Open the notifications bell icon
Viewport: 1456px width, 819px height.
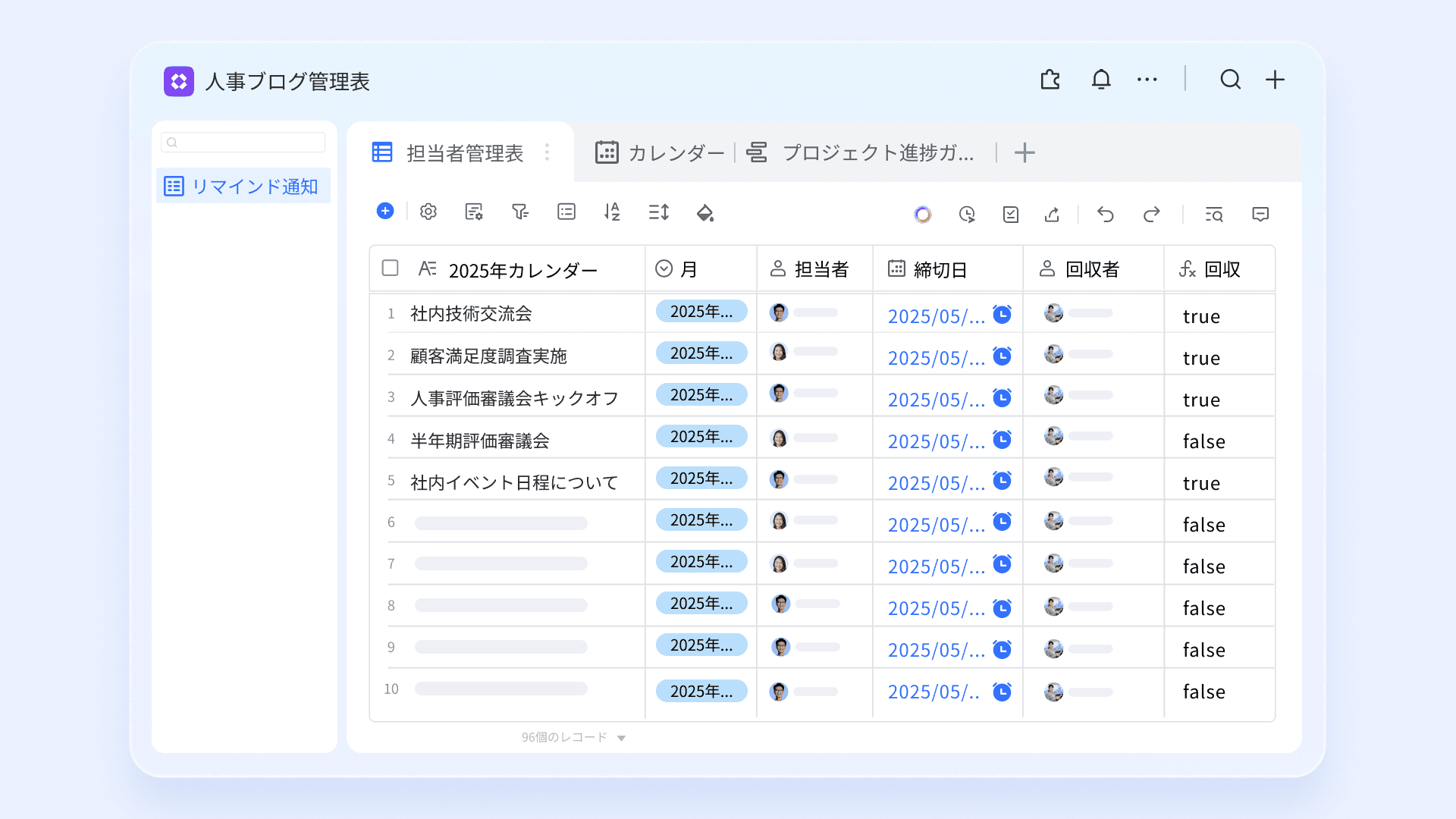pyautogui.click(x=1101, y=80)
